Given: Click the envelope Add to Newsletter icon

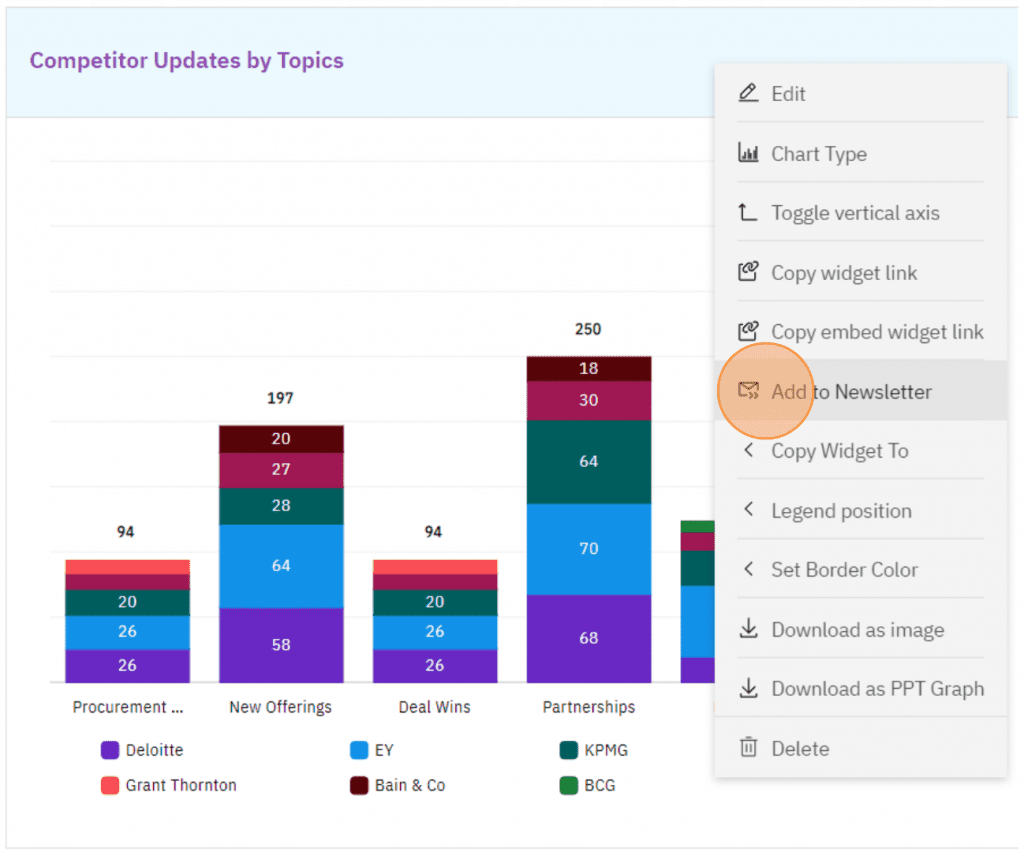Looking at the screenshot, I should (x=748, y=391).
